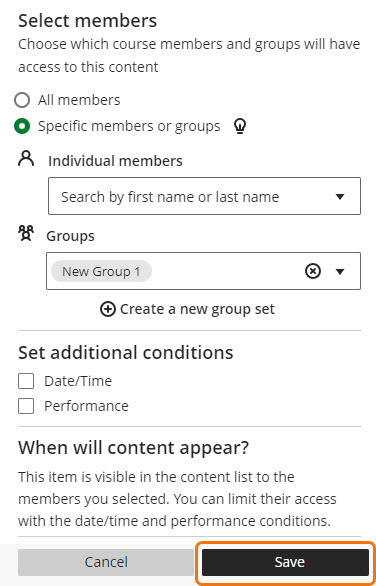Click the lightbulb tip icon
The height and width of the screenshot is (586, 376).
(x=240, y=126)
